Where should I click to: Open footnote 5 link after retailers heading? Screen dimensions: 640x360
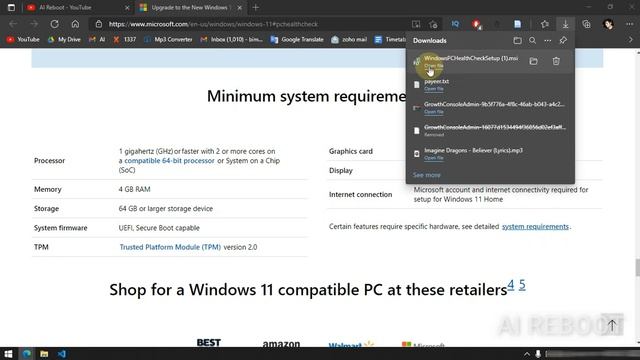coord(522,284)
